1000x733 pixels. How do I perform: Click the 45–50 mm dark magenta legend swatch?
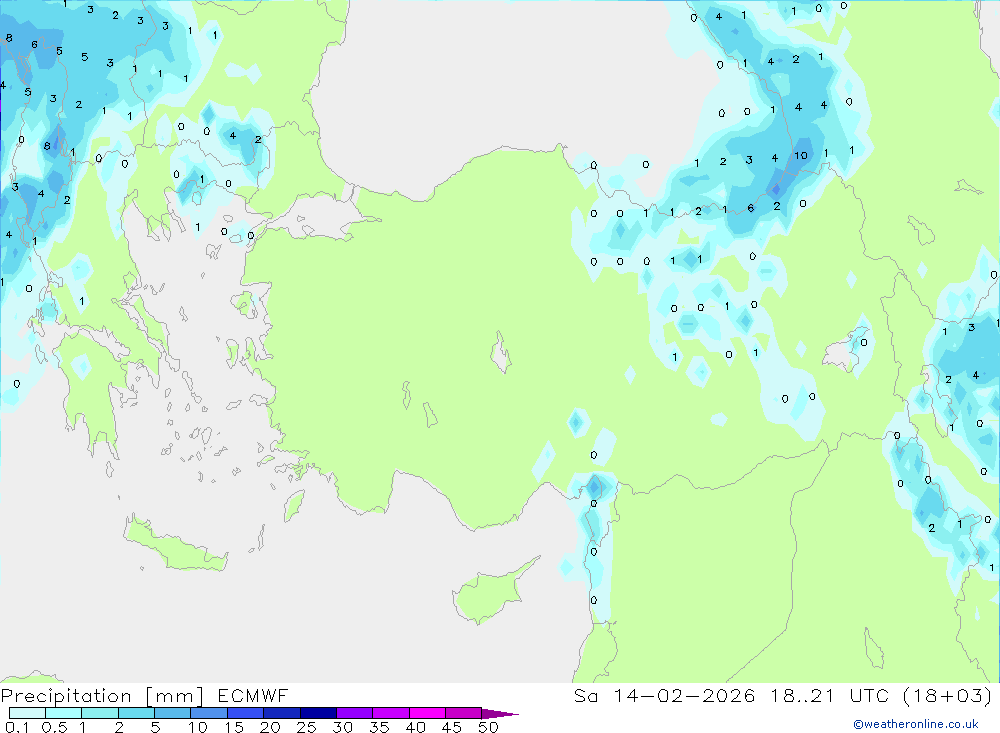coord(464,713)
